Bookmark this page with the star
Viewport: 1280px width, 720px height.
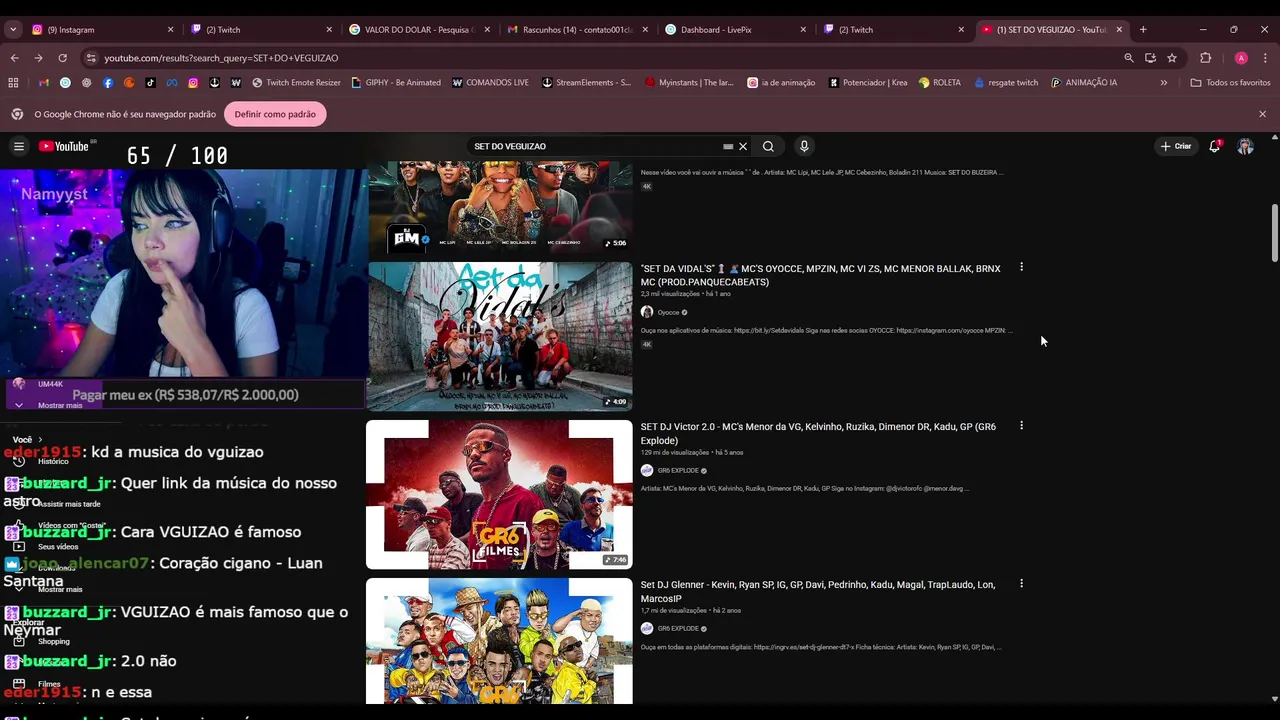1172,58
